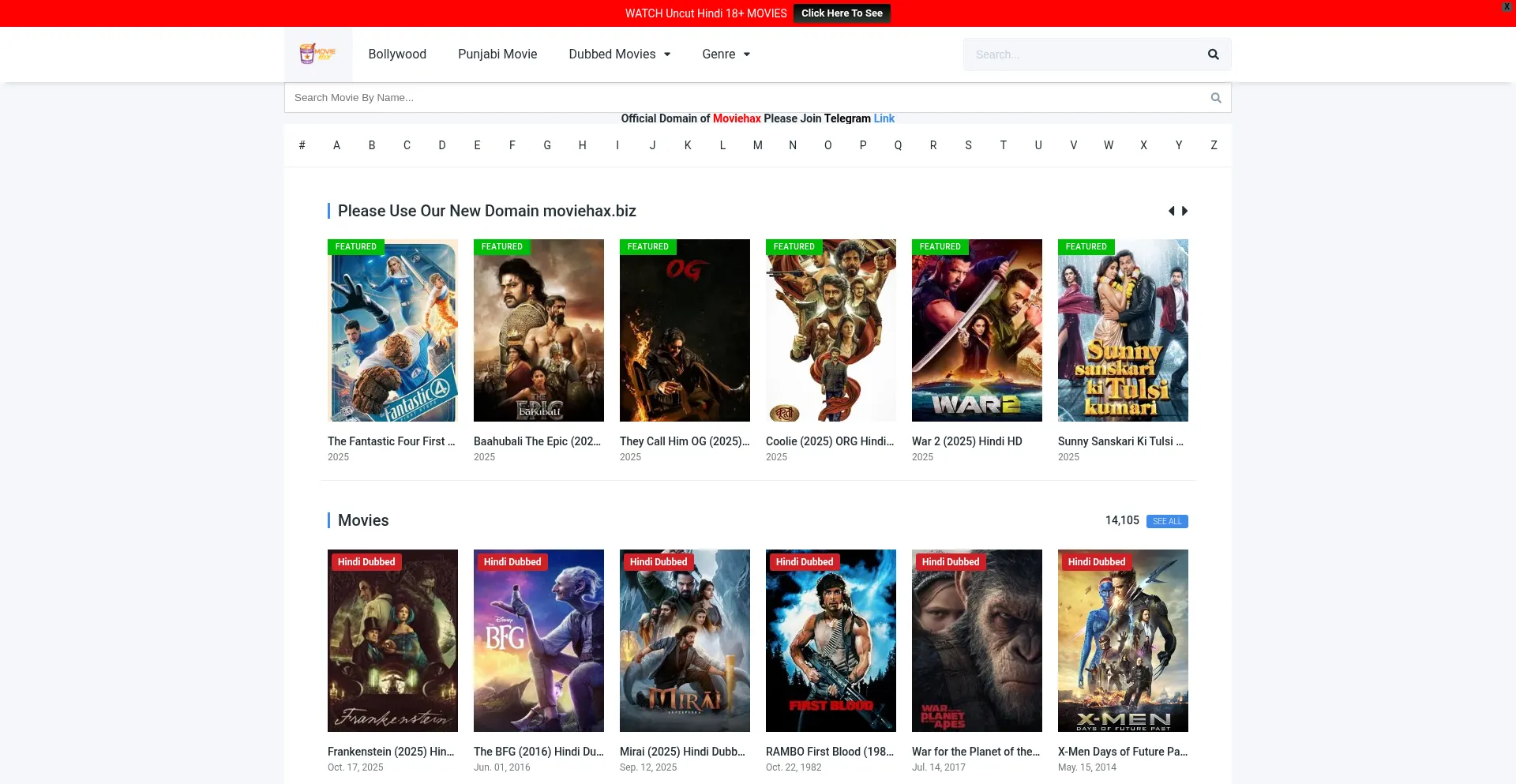
Task: Advance featured carousel with right arrow
Action: pyautogui.click(x=1184, y=211)
